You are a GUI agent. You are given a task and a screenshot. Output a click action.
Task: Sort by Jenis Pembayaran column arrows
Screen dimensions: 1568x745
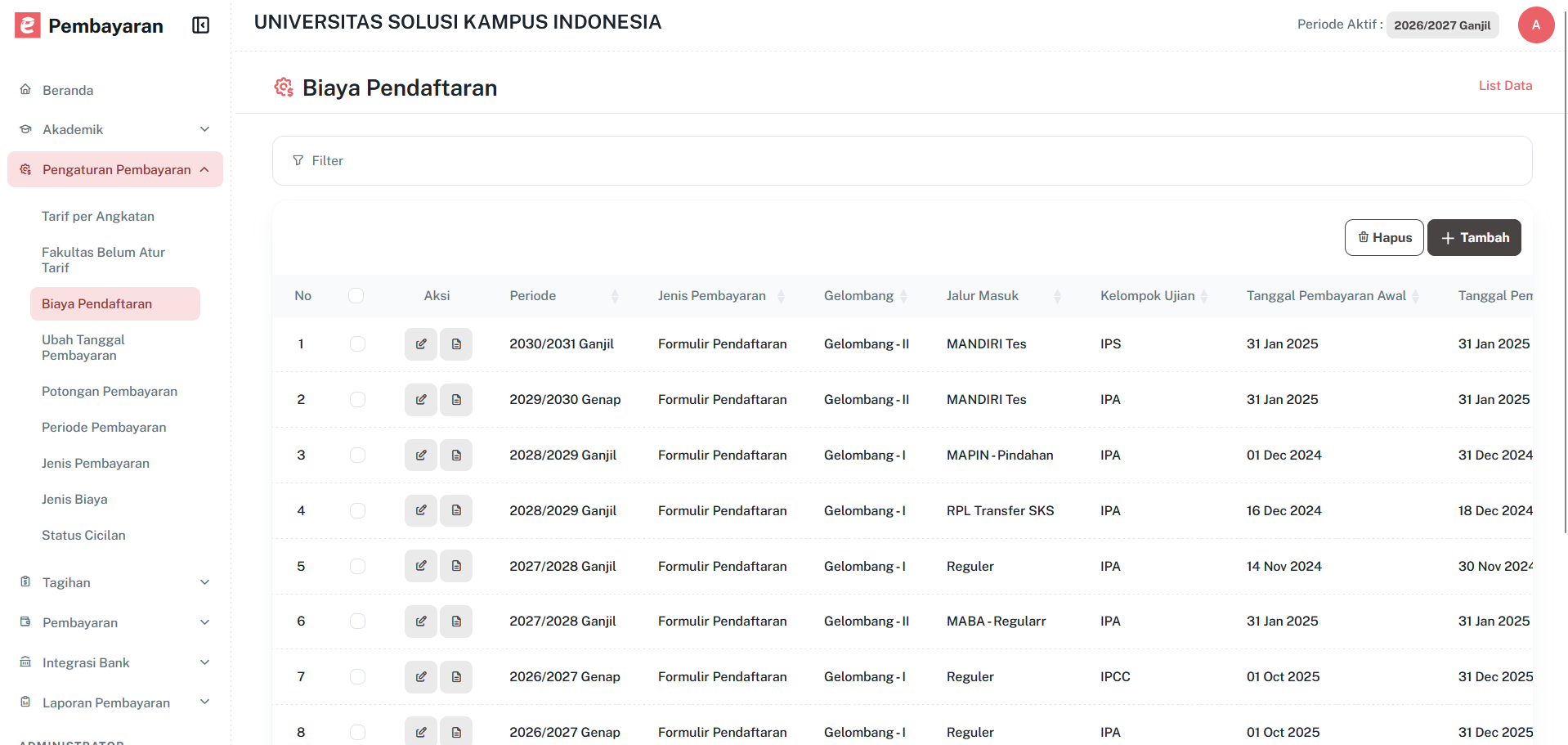pyautogui.click(x=781, y=296)
